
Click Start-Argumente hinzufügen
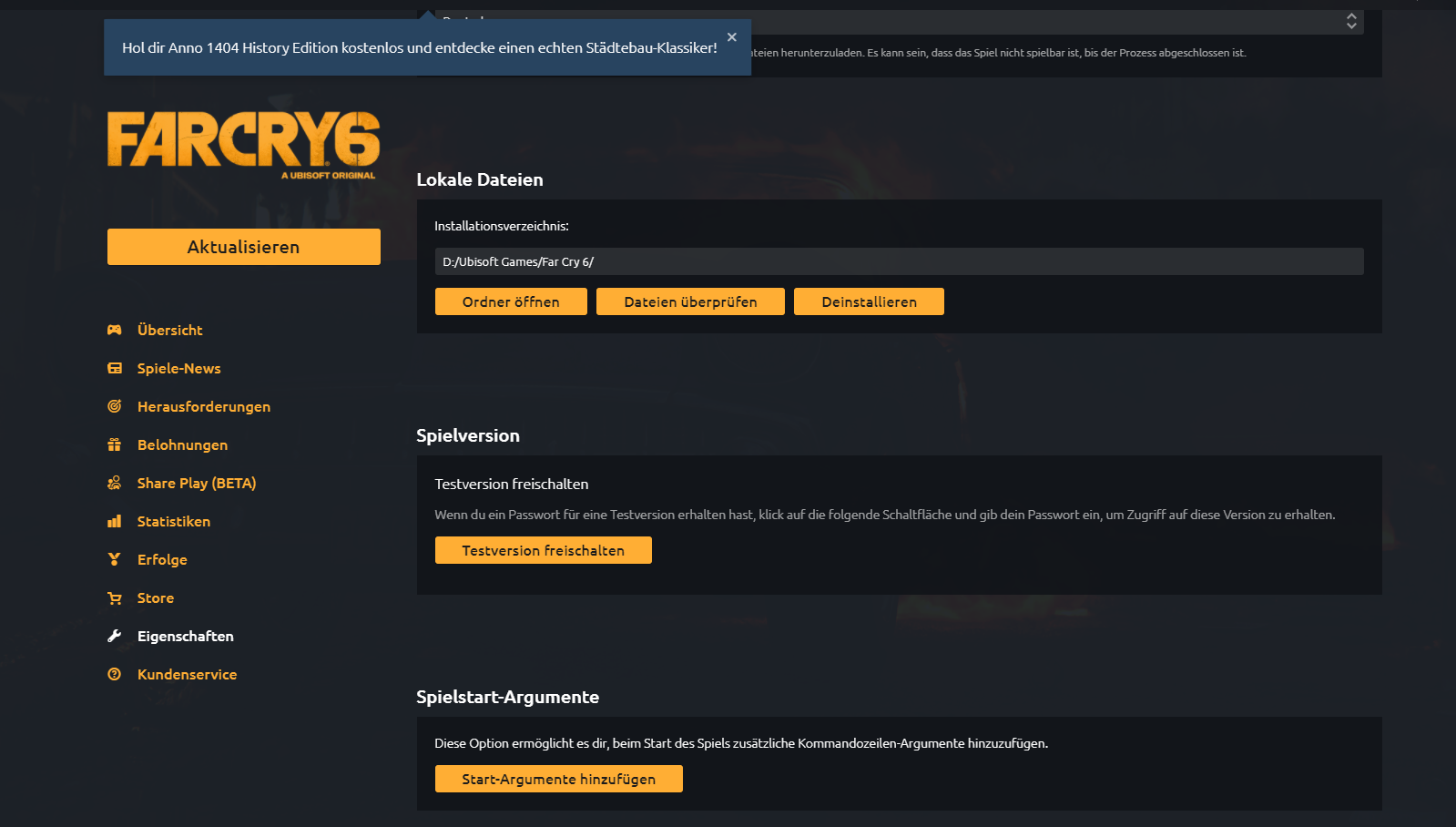click(559, 779)
